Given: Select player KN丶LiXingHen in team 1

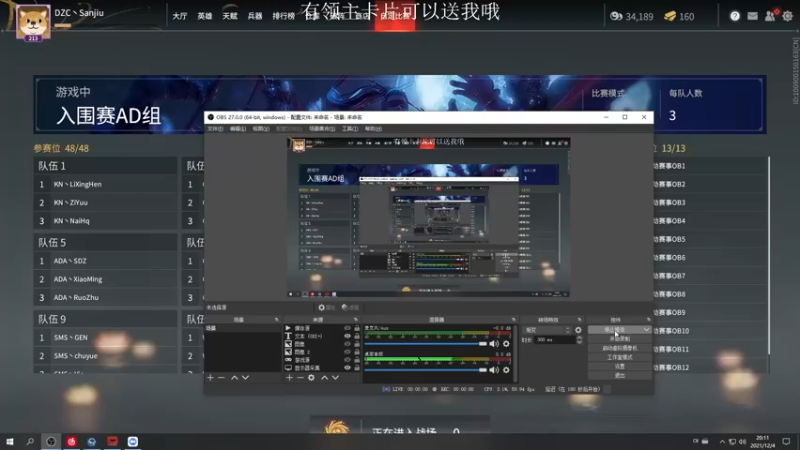Looking at the screenshot, I should click(x=105, y=184).
